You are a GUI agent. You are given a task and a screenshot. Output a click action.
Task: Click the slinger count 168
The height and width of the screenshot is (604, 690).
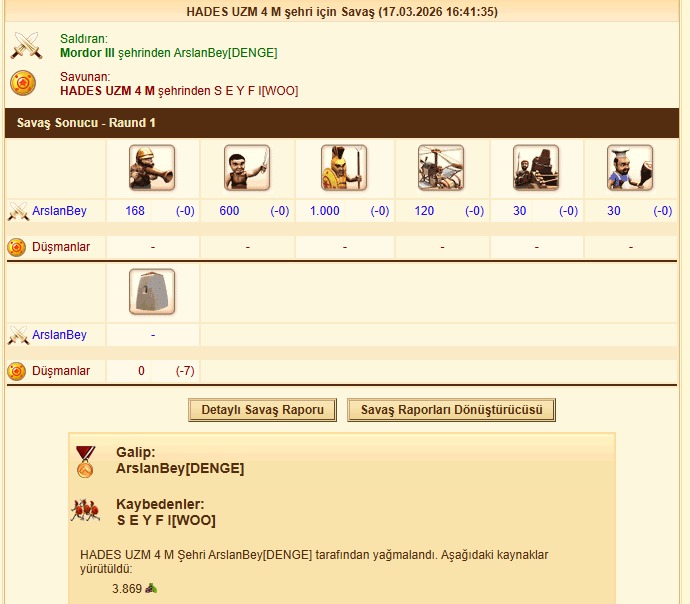135,211
